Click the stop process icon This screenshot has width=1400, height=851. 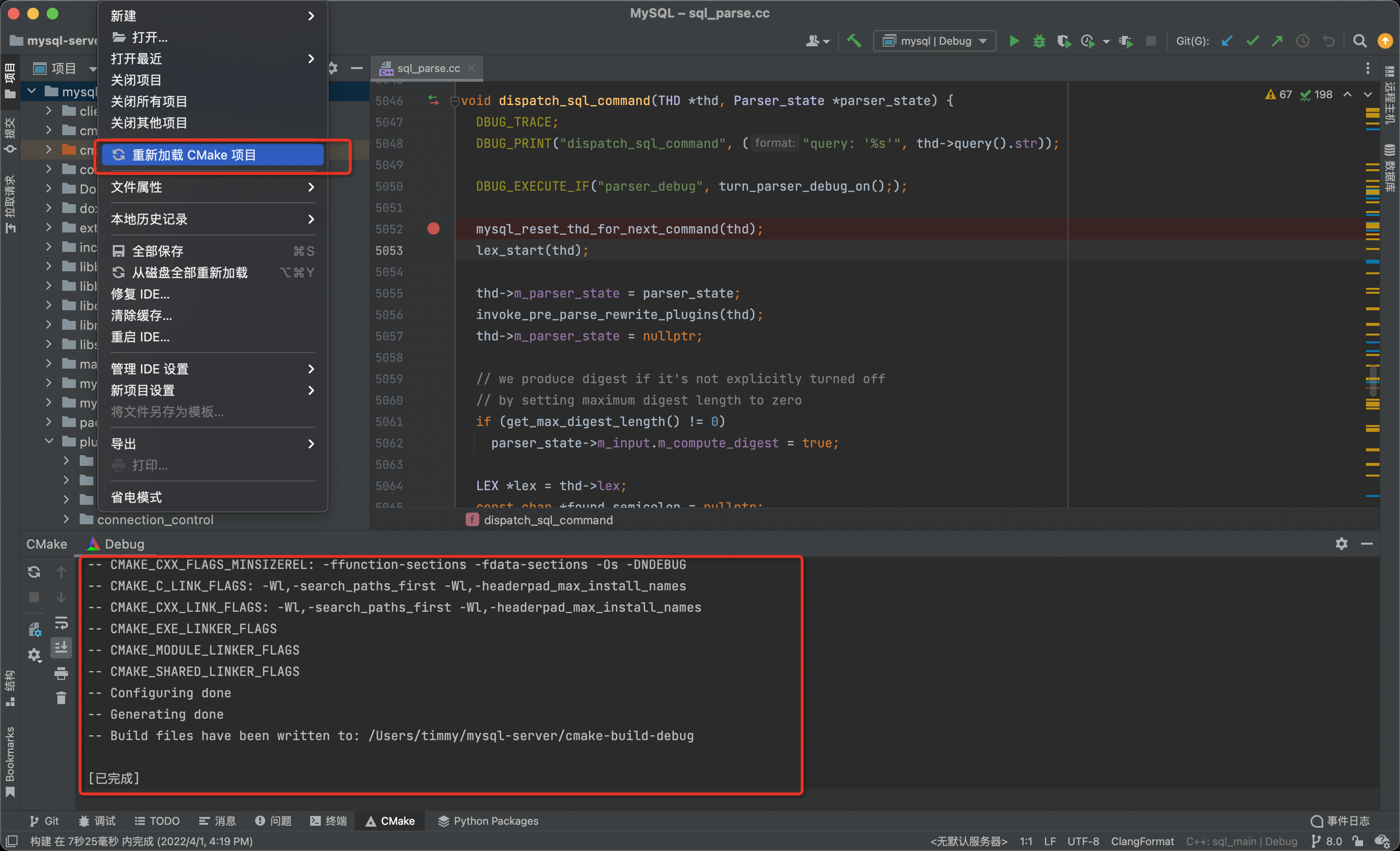click(x=1151, y=41)
